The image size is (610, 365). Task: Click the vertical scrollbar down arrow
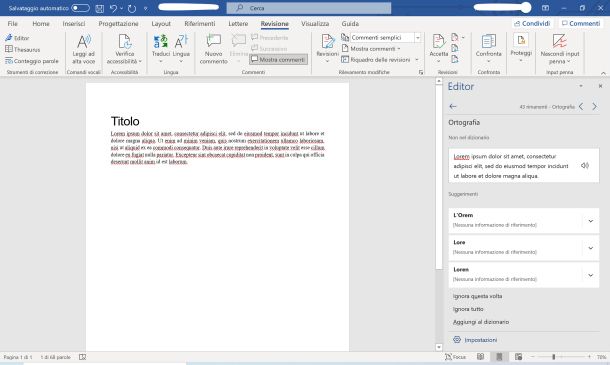coord(439,347)
